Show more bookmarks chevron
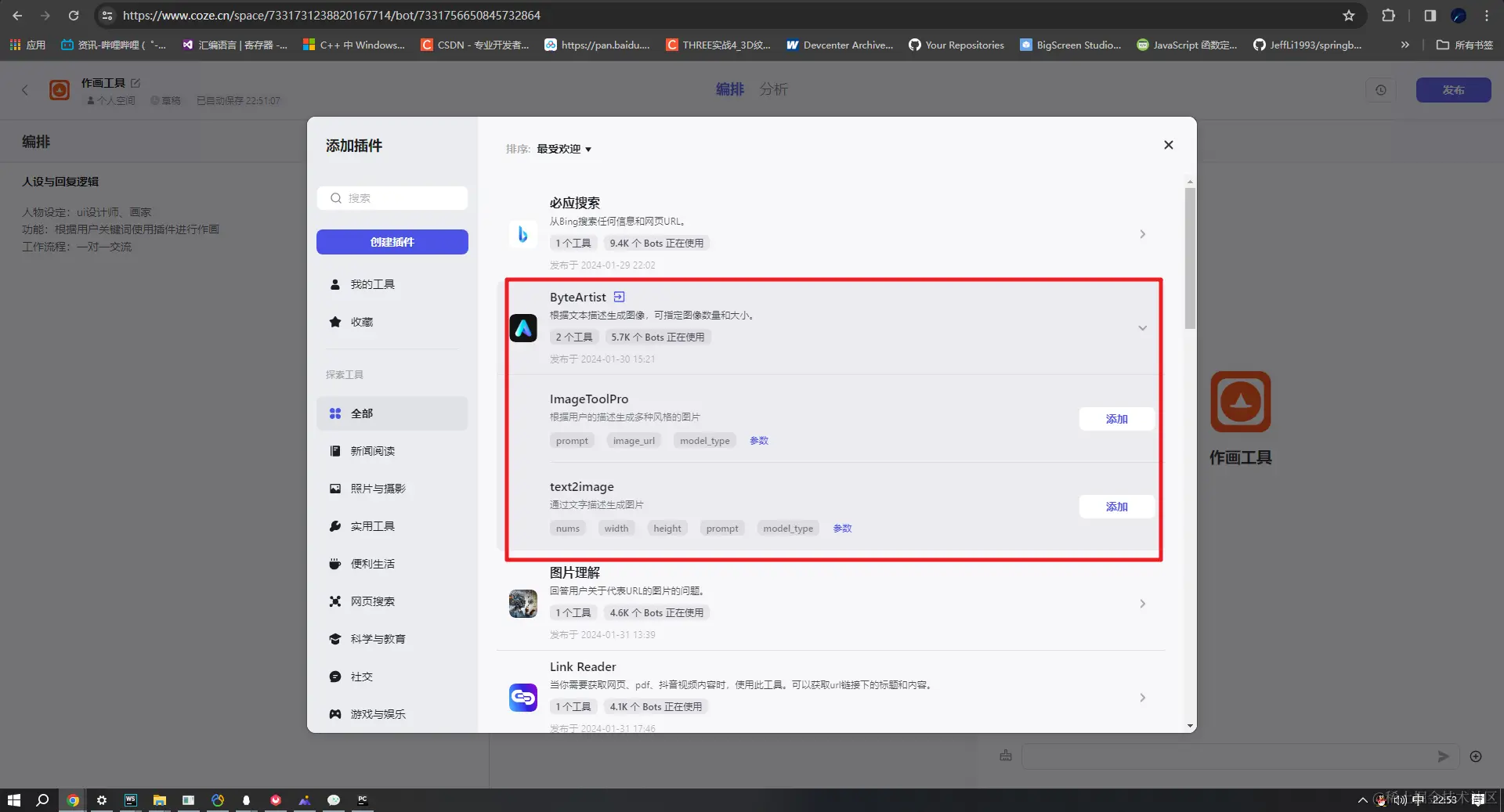 (1405, 45)
